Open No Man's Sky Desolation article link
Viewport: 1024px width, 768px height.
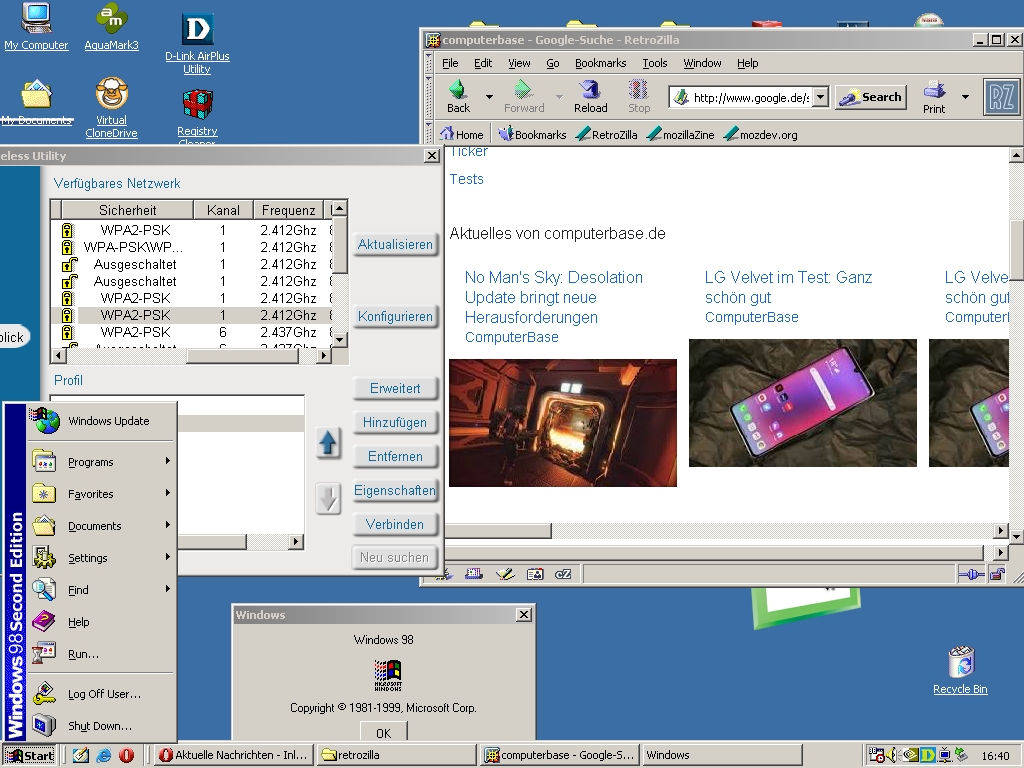(554, 297)
